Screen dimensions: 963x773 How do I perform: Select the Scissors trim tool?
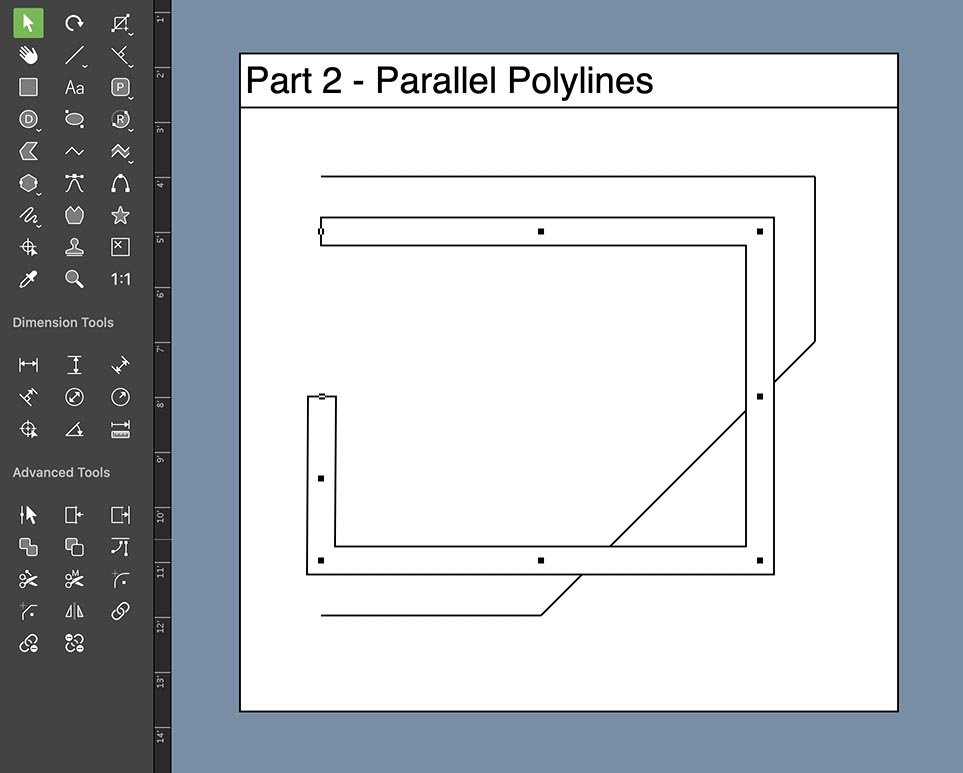[x=28, y=578]
